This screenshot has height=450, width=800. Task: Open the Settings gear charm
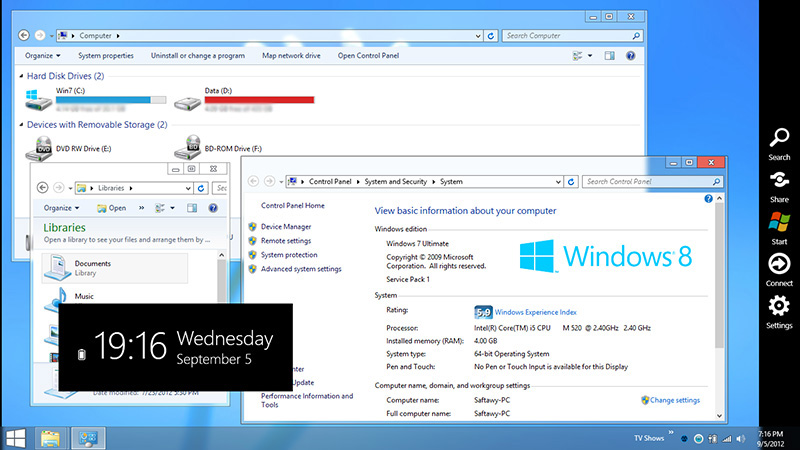pos(779,312)
